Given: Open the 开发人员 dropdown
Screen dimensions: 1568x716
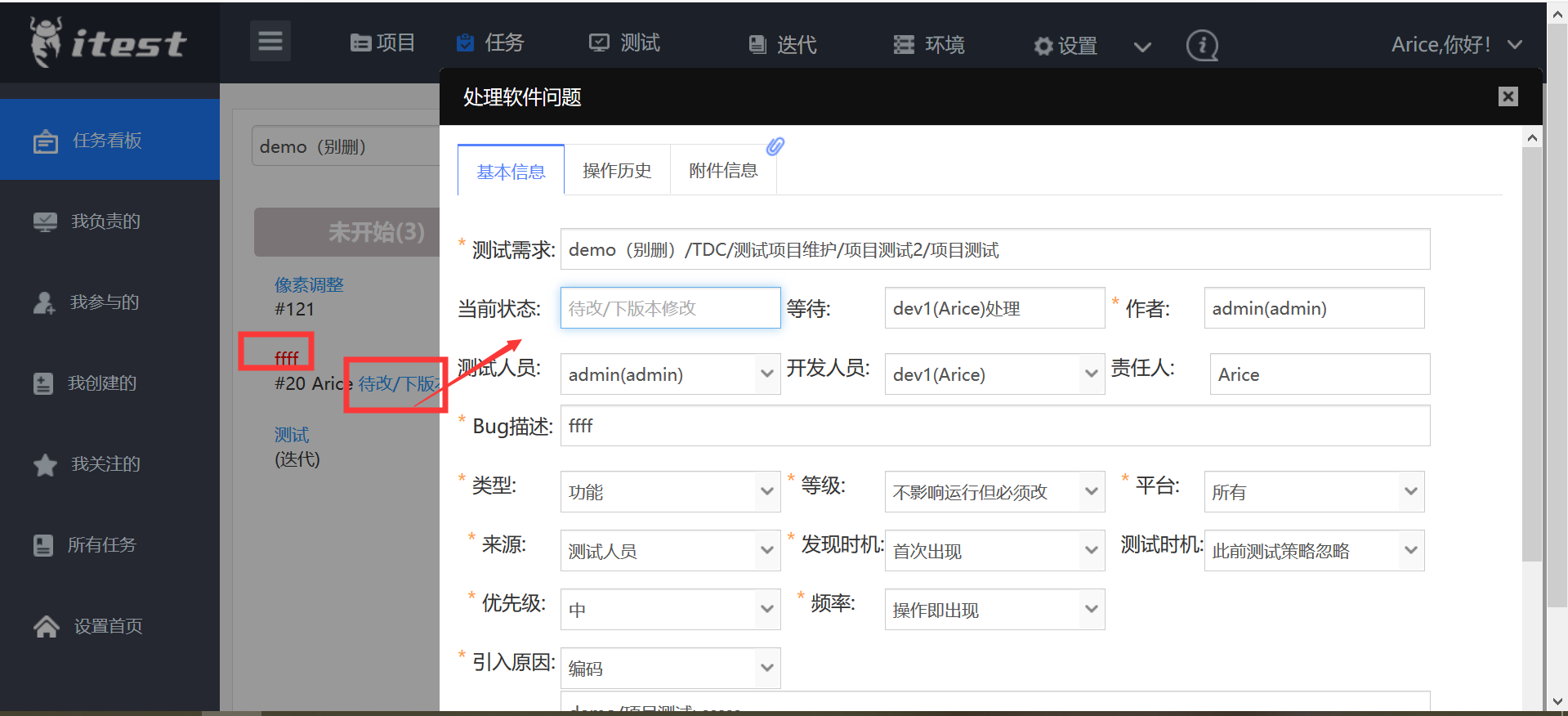Looking at the screenshot, I should pyautogui.click(x=994, y=374).
